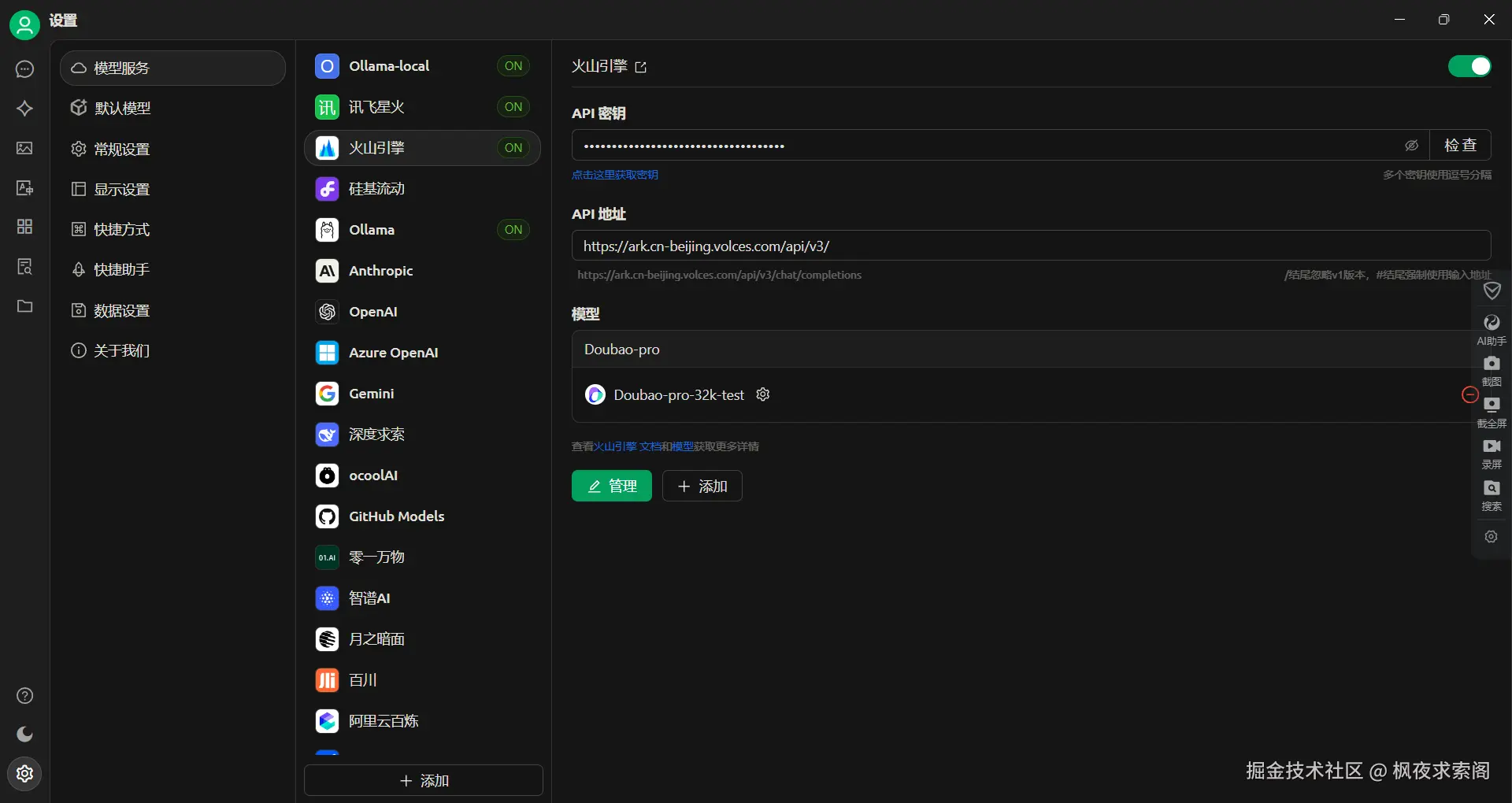Open the agents sparkle icon in sidebar
The height and width of the screenshot is (803, 1512).
point(24,109)
